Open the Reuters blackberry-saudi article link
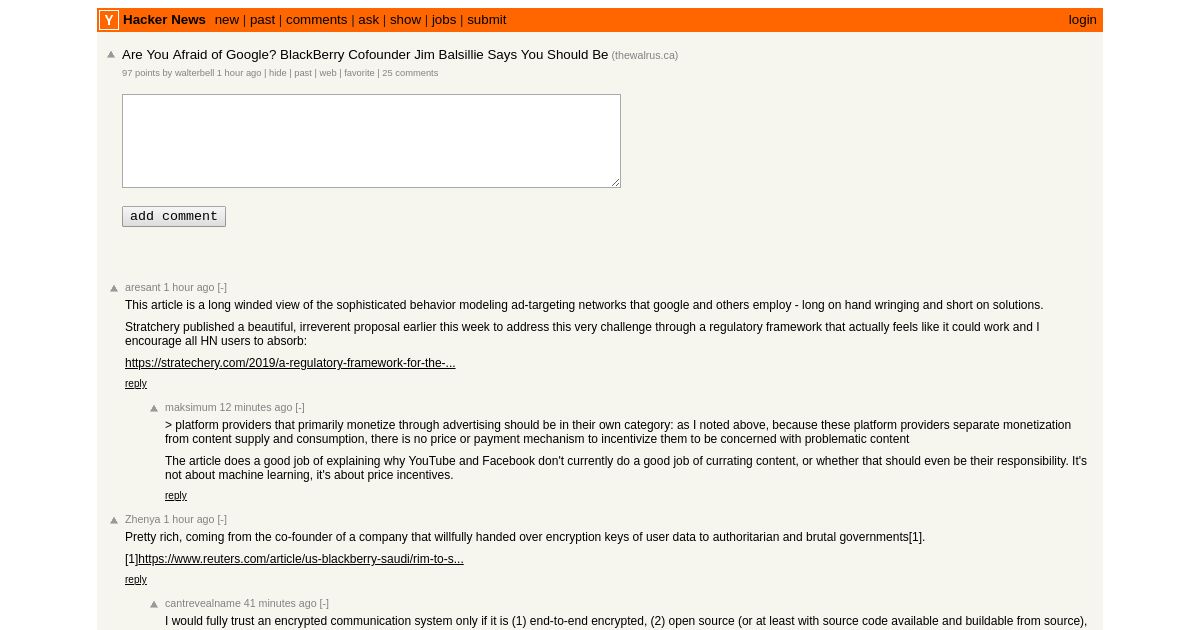 [x=301, y=559]
